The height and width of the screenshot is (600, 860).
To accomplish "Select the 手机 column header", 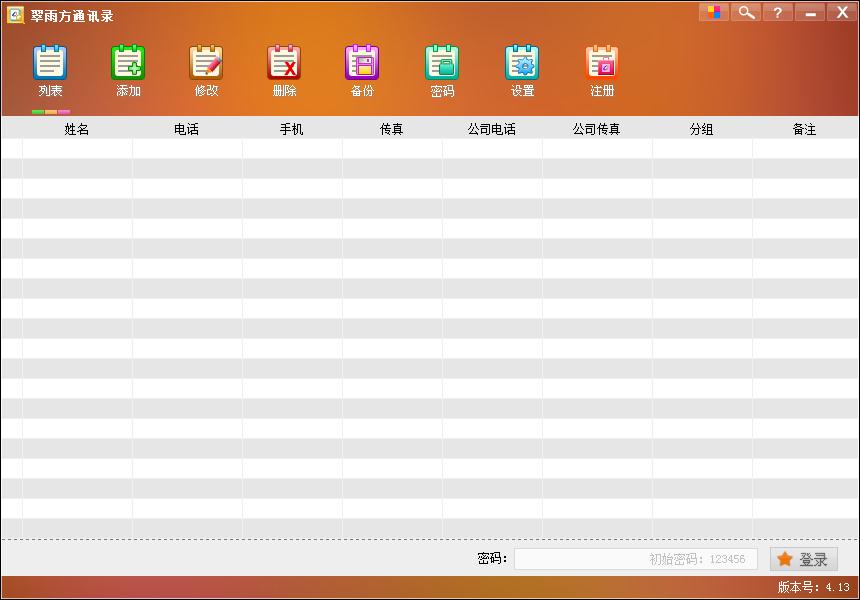I will pyautogui.click(x=292, y=129).
